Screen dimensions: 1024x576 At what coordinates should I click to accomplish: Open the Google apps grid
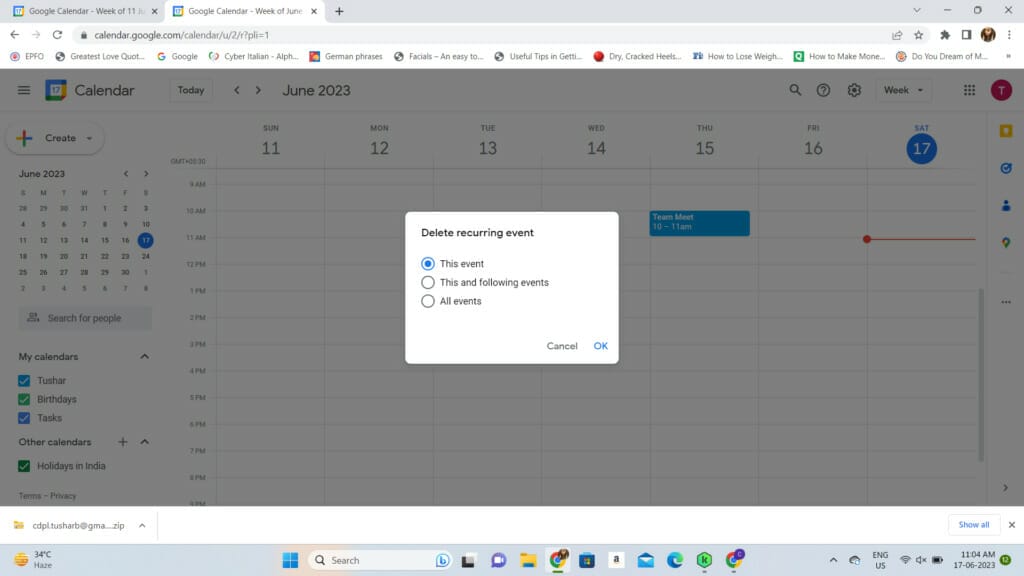(969, 90)
